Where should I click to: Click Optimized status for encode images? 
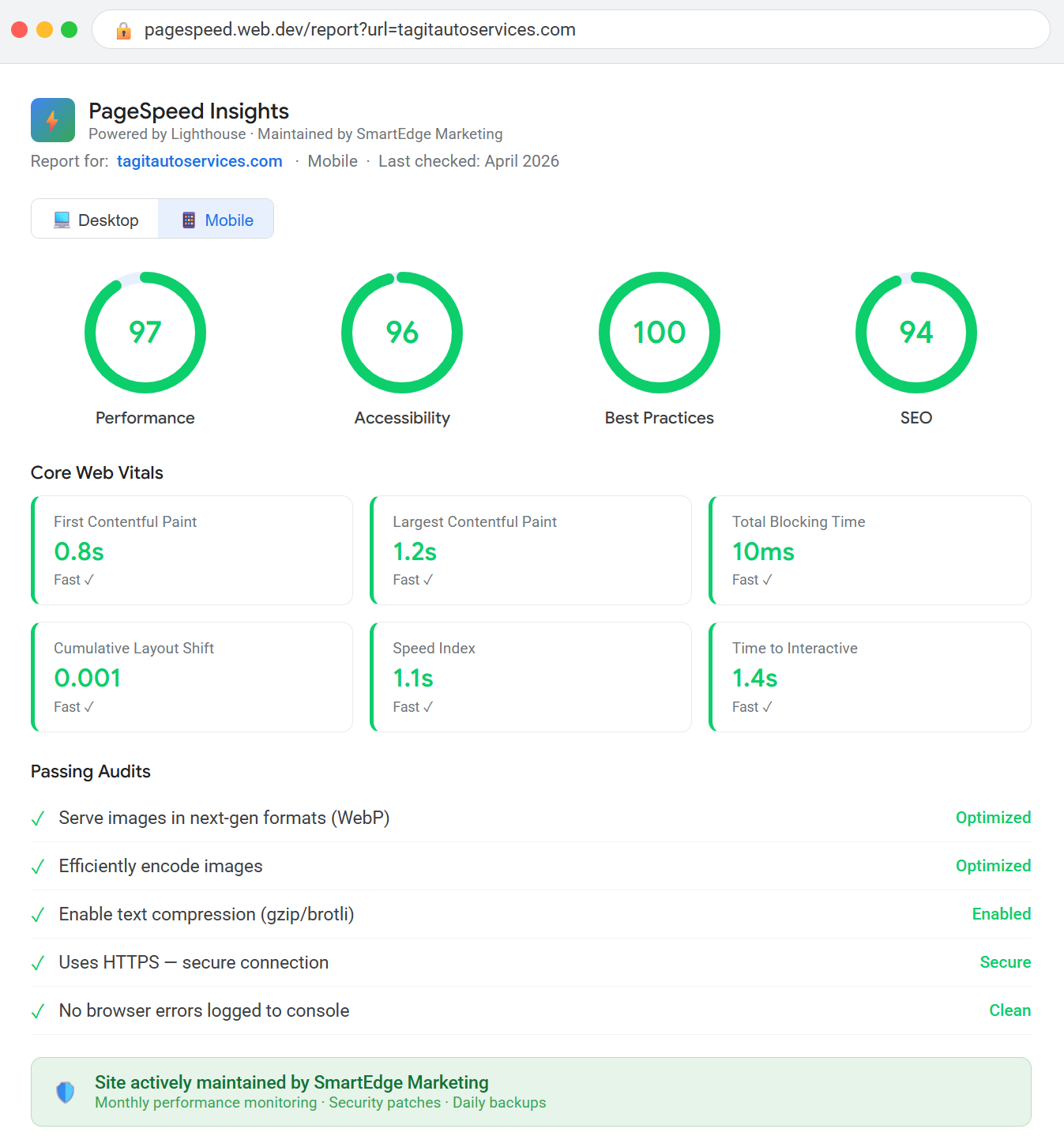[993, 866]
